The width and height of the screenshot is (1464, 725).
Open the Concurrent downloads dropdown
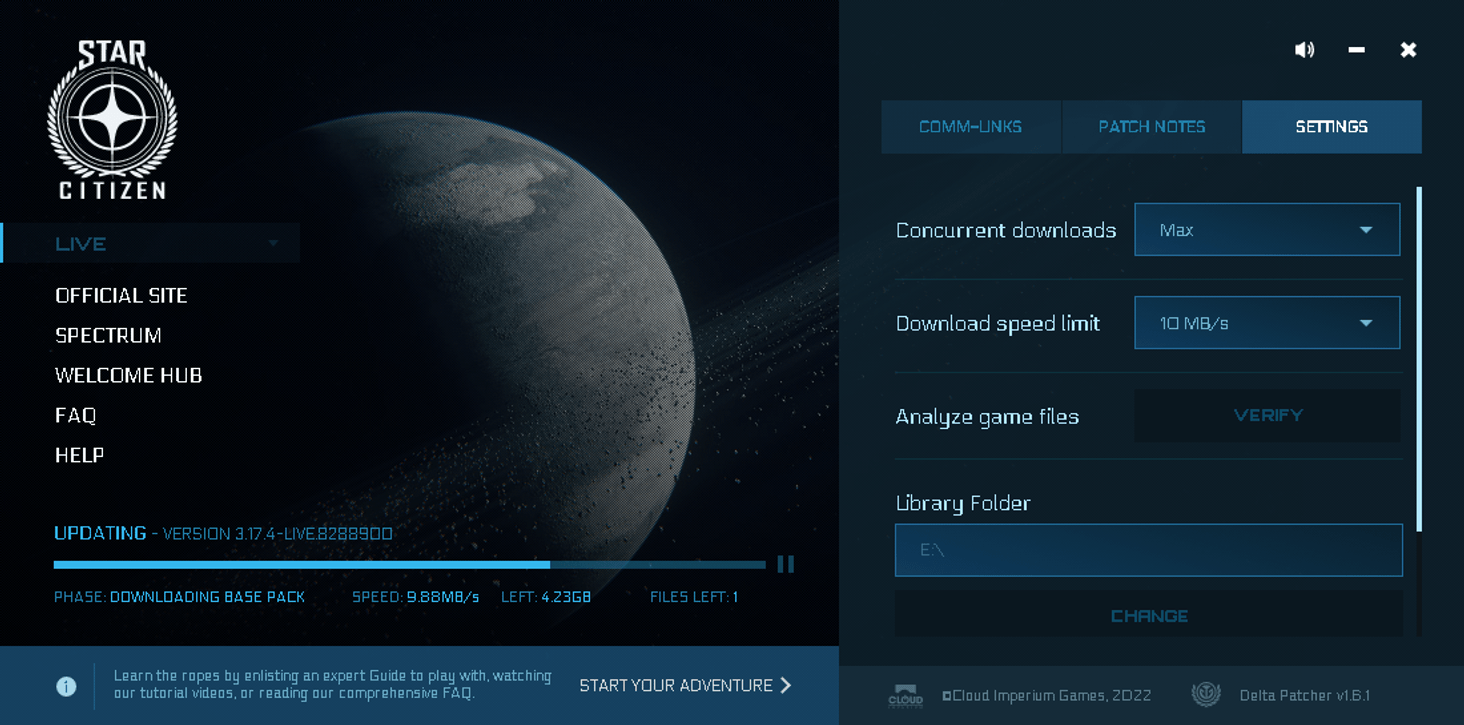click(1266, 230)
